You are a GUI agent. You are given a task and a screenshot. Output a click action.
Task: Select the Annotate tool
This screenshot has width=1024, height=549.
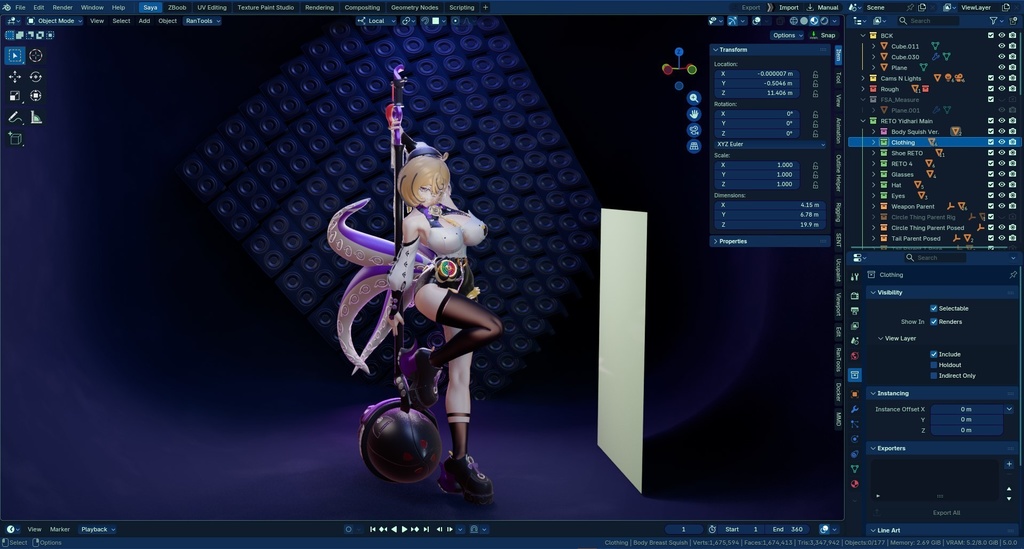[x=14, y=118]
